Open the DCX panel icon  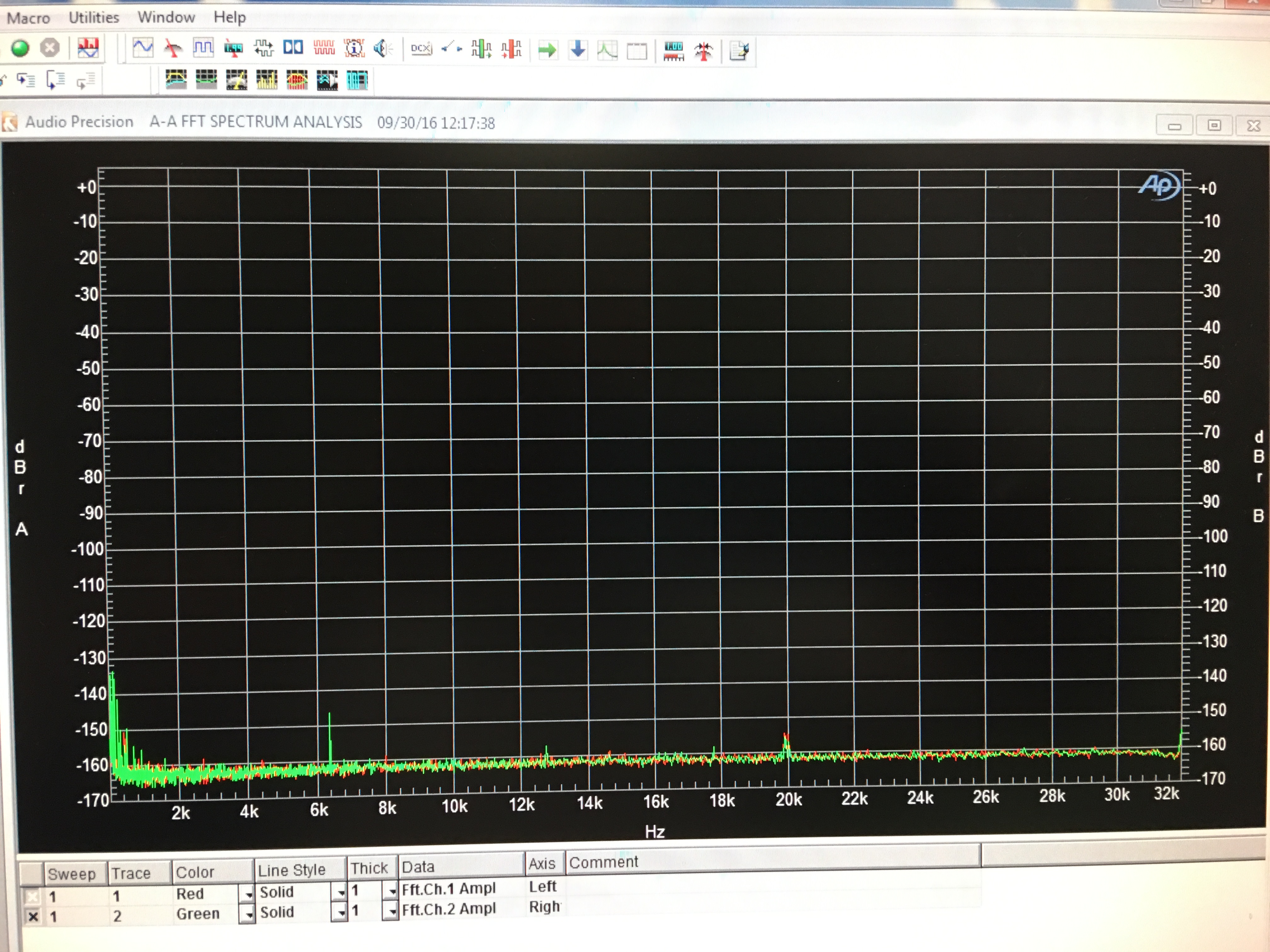click(x=421, y=49)
